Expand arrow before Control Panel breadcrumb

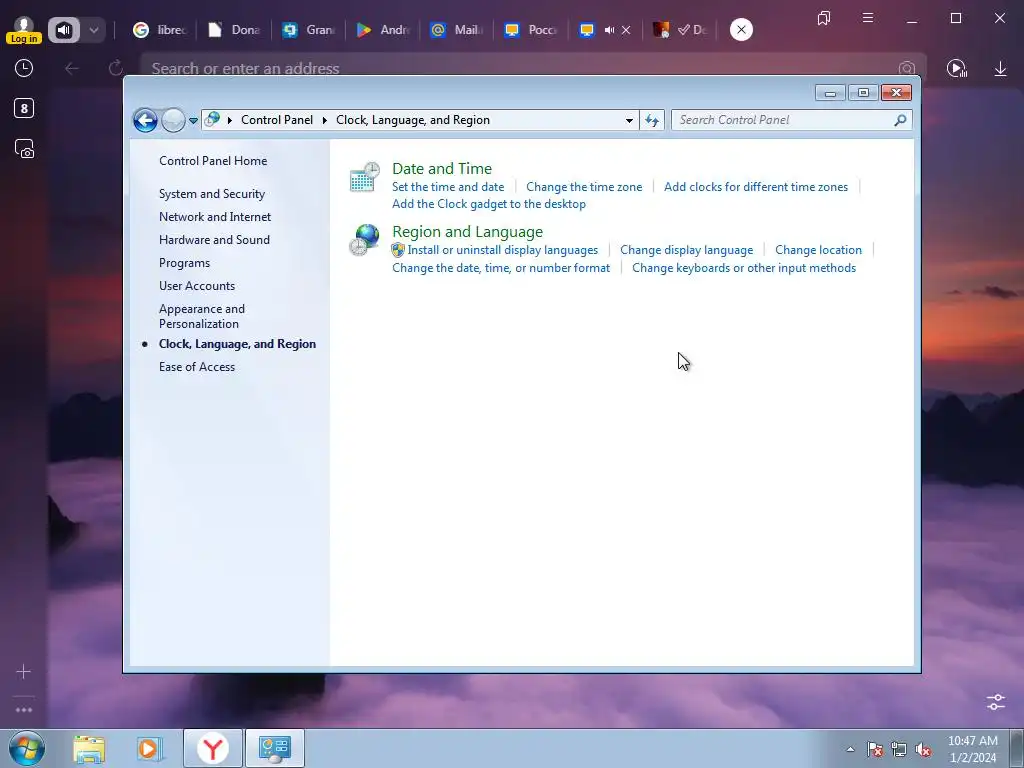click(230, 120)
